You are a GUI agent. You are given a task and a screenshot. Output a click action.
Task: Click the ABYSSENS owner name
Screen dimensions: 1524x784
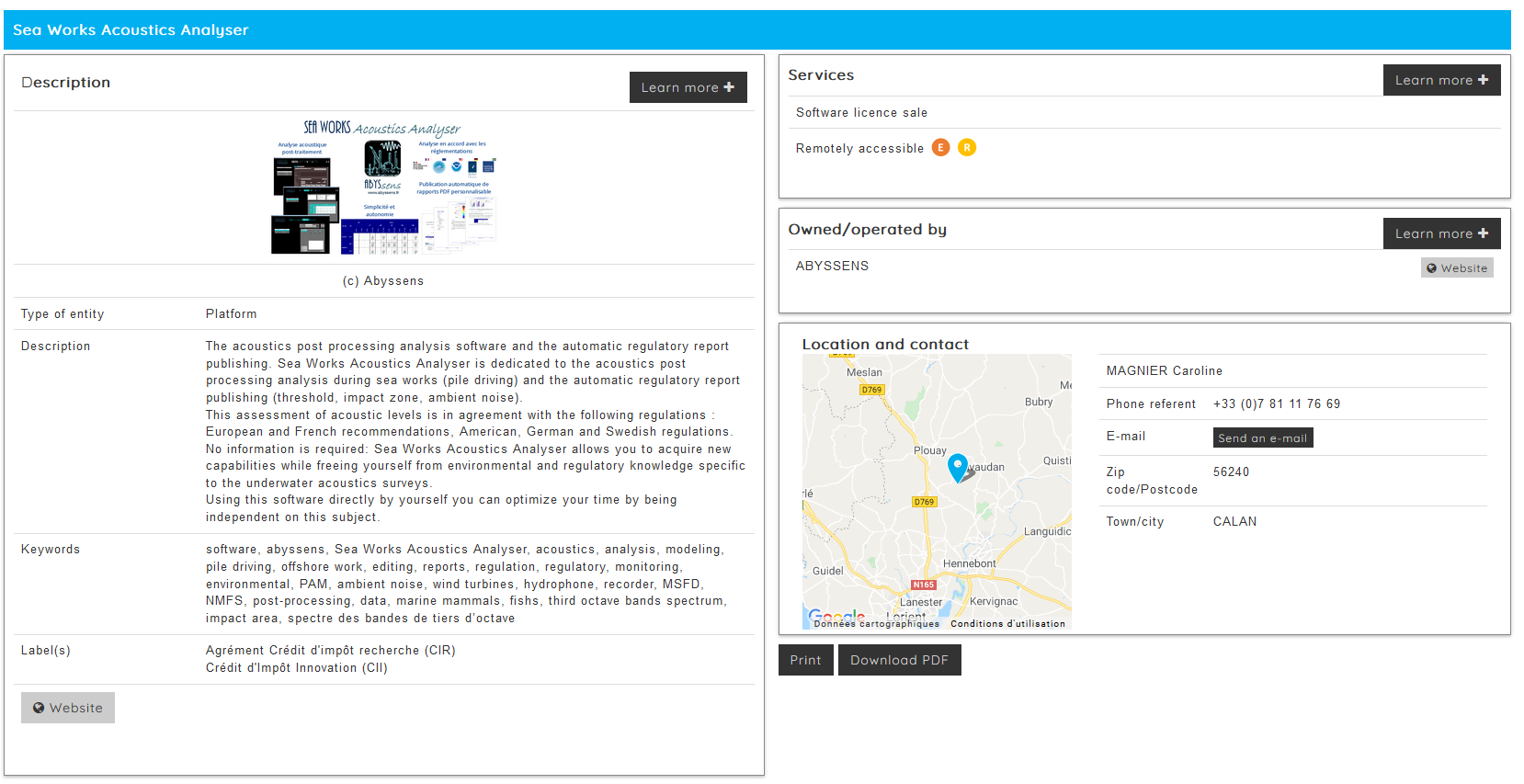point(832,266)
